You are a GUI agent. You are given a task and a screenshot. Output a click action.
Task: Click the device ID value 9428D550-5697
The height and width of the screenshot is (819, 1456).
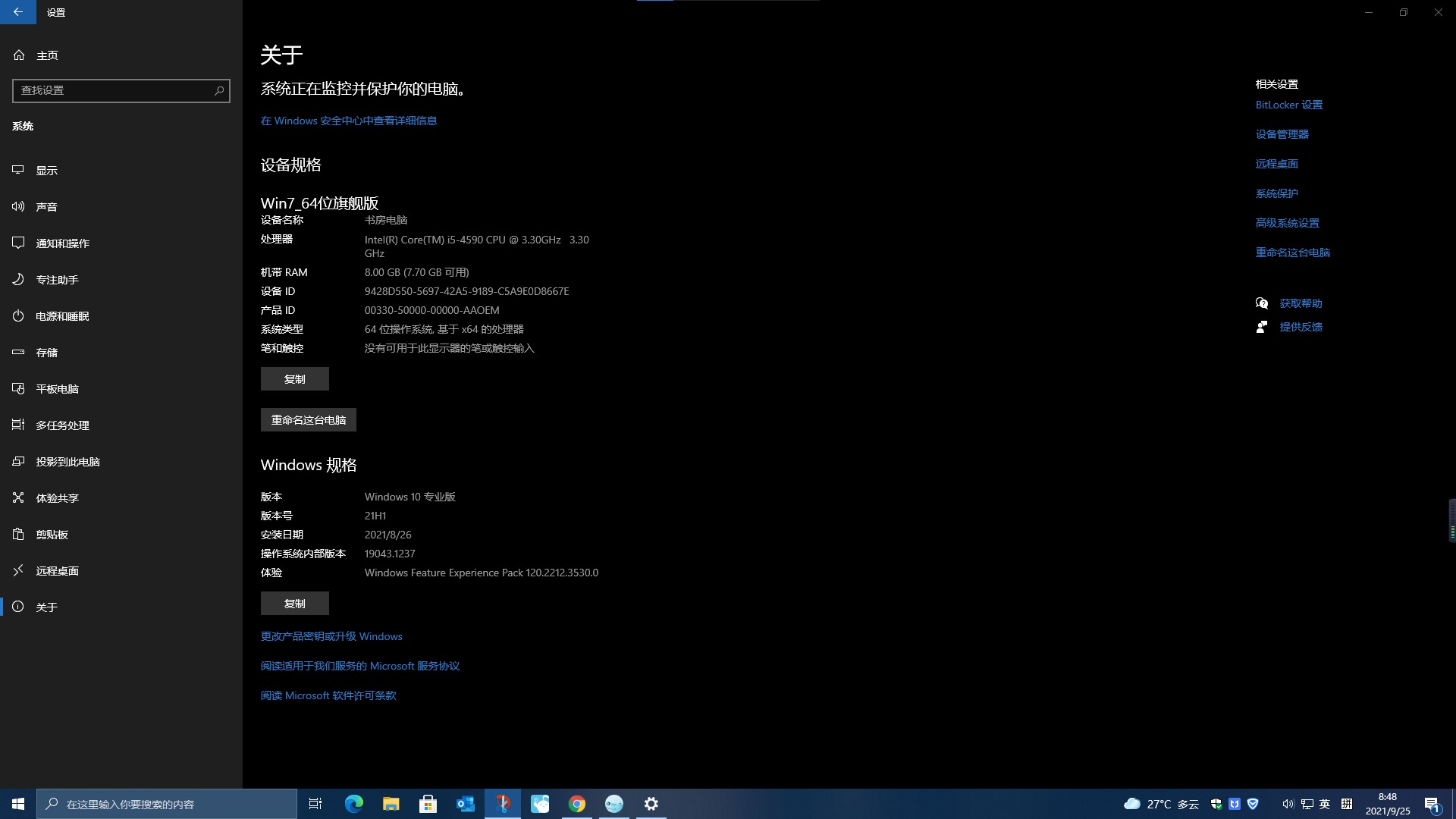click(x=466, y=291)
